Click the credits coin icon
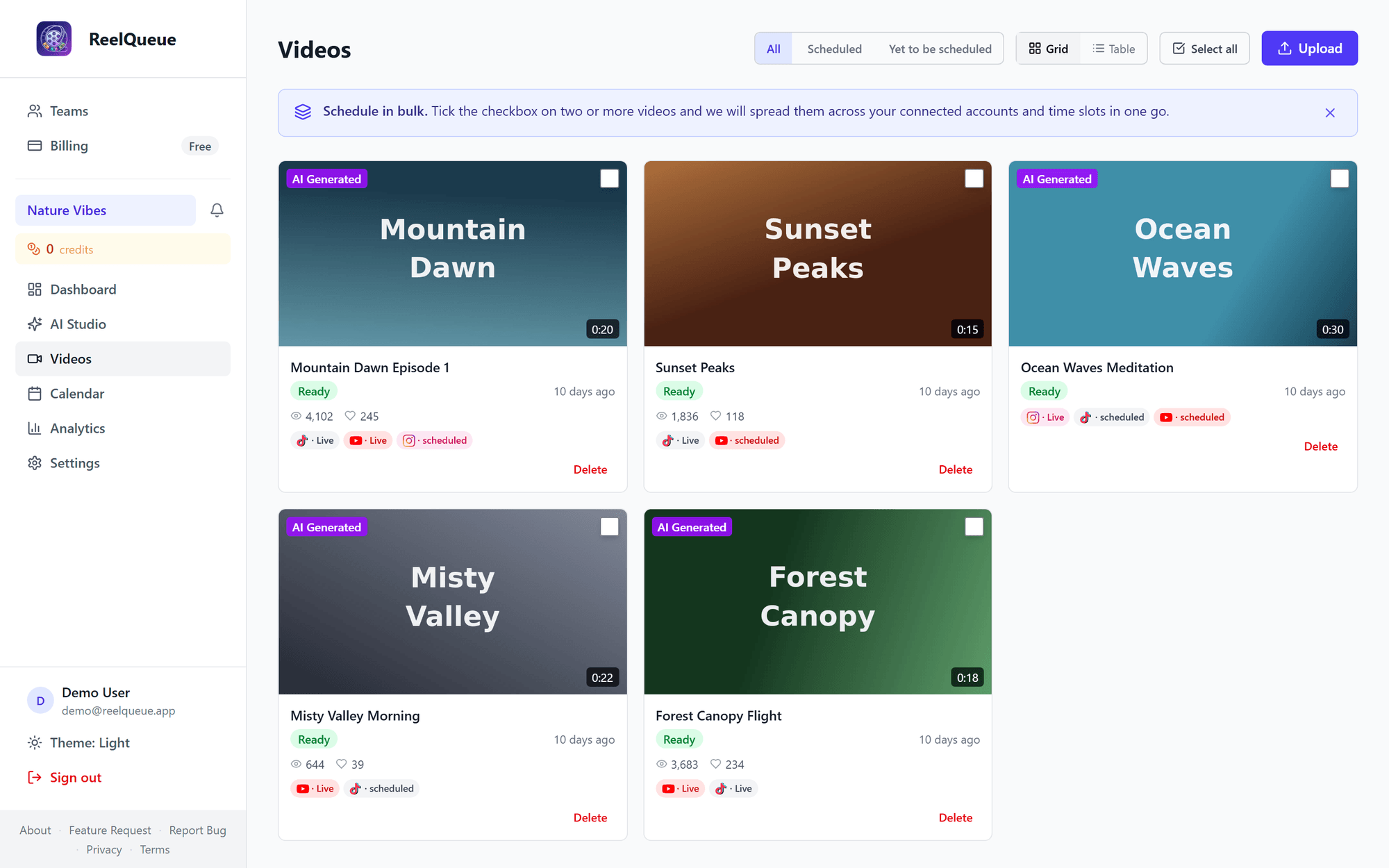 click(x=33, y=249)
